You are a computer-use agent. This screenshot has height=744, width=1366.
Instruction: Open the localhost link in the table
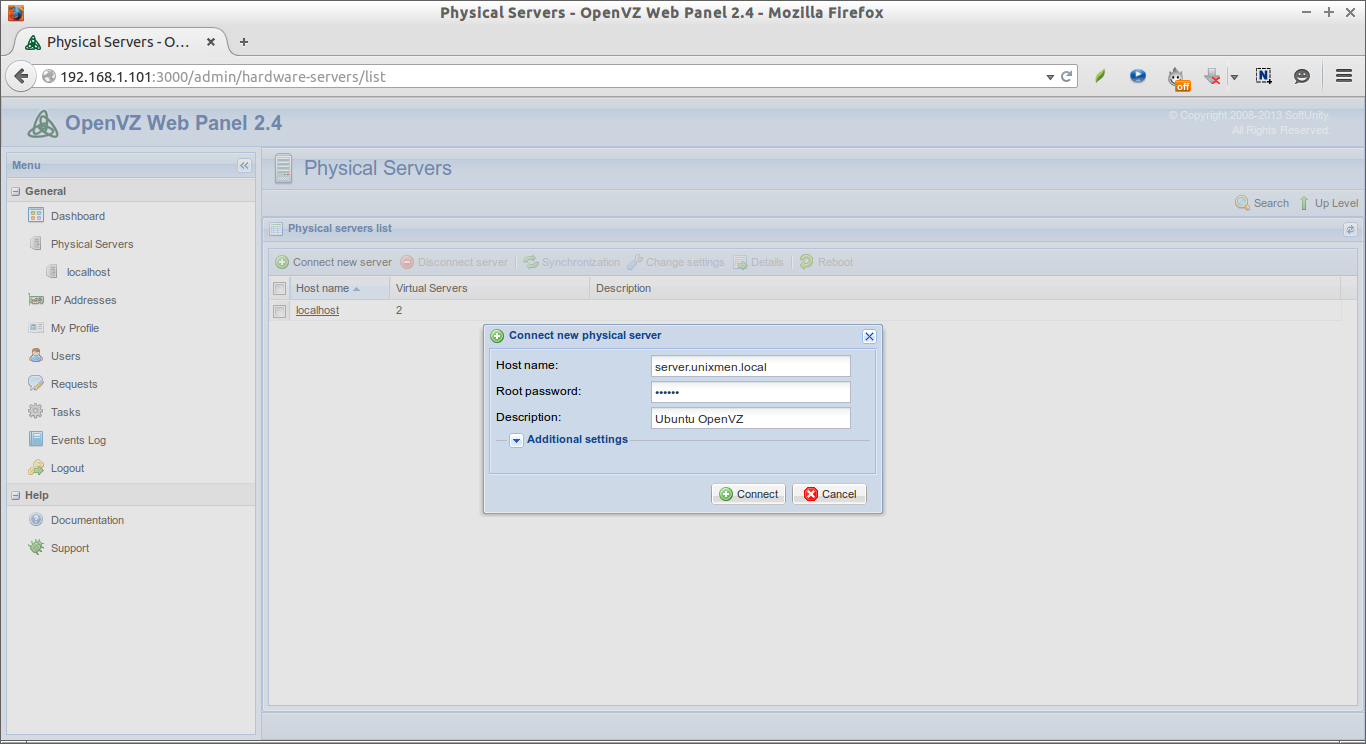pos(317,311)
